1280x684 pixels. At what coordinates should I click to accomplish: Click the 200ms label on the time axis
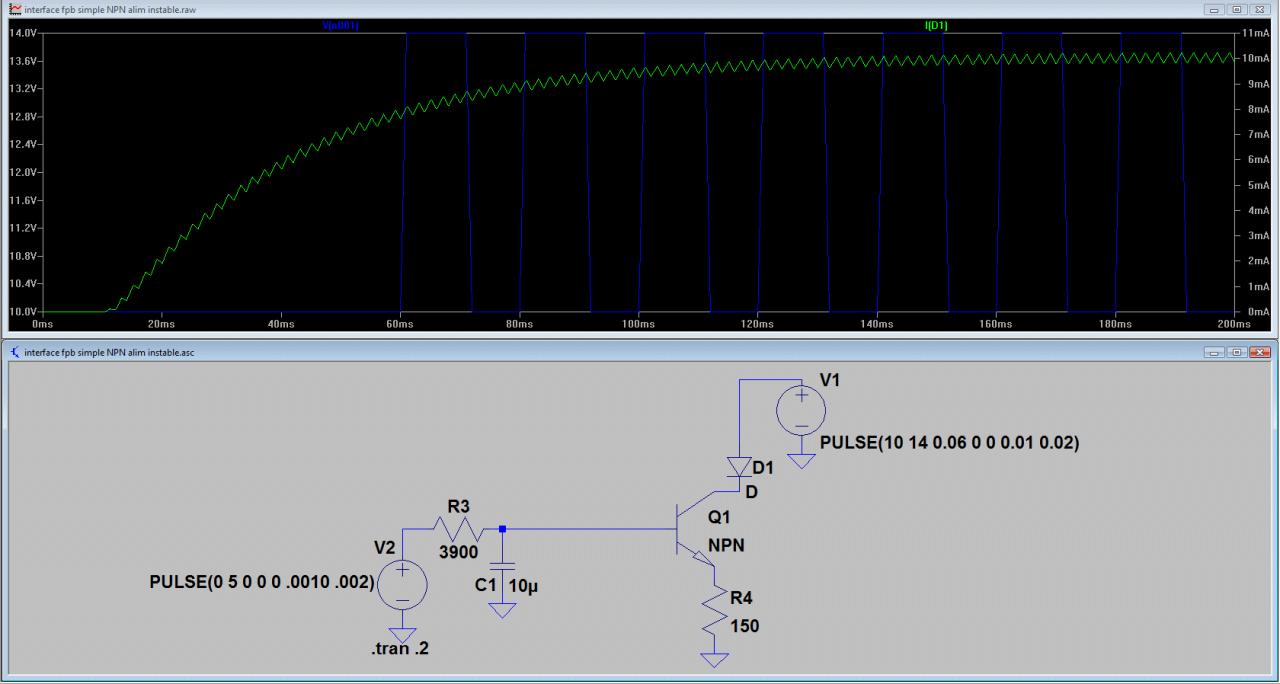[x=1234, y=325]
